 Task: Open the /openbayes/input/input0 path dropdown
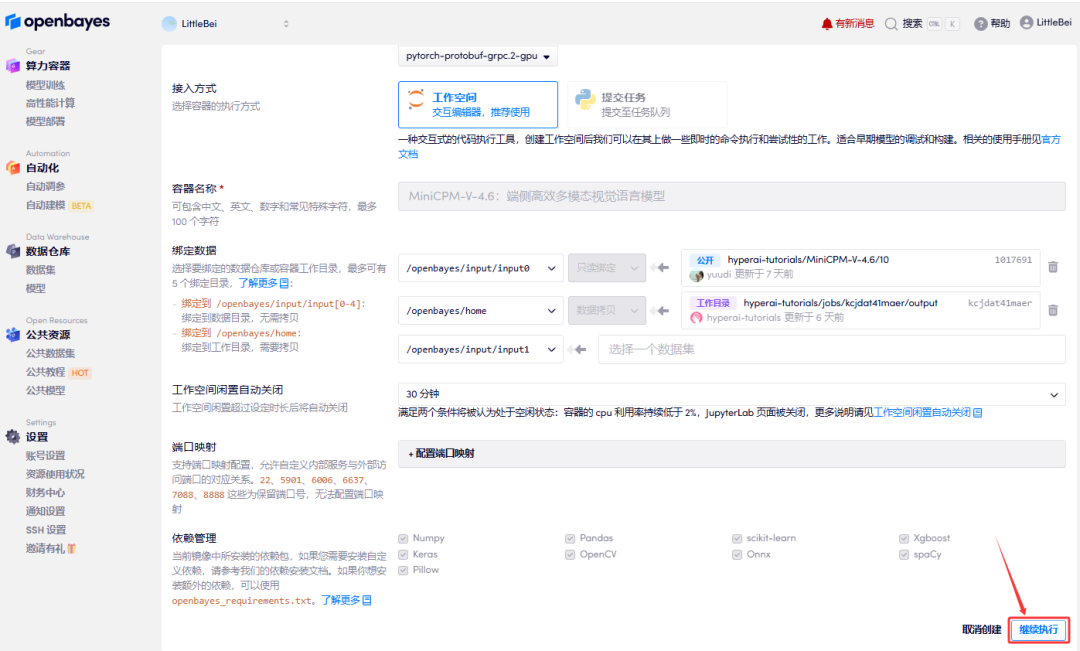481,268
